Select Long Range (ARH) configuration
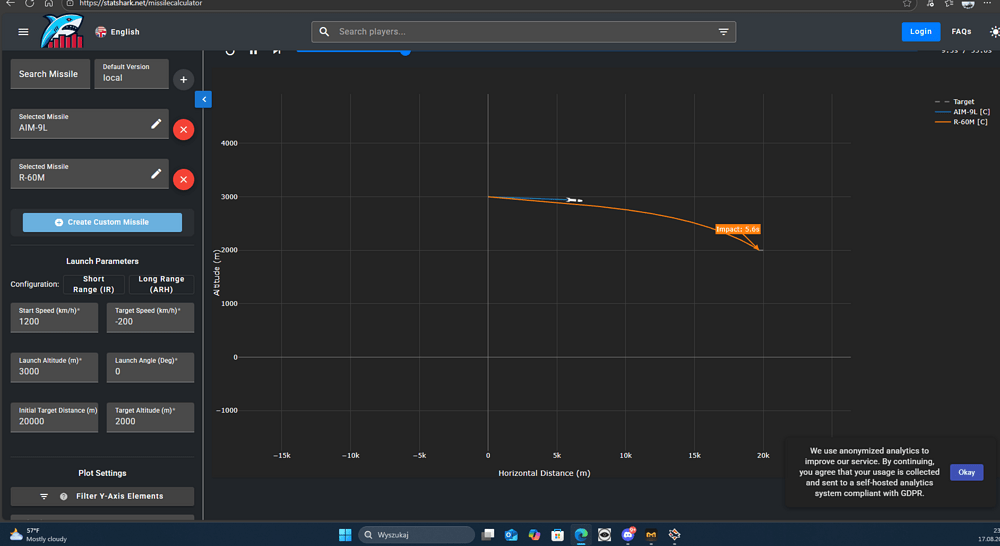Image resolution: width=1000 pixels, height=546 pixels. coord(161,284)
